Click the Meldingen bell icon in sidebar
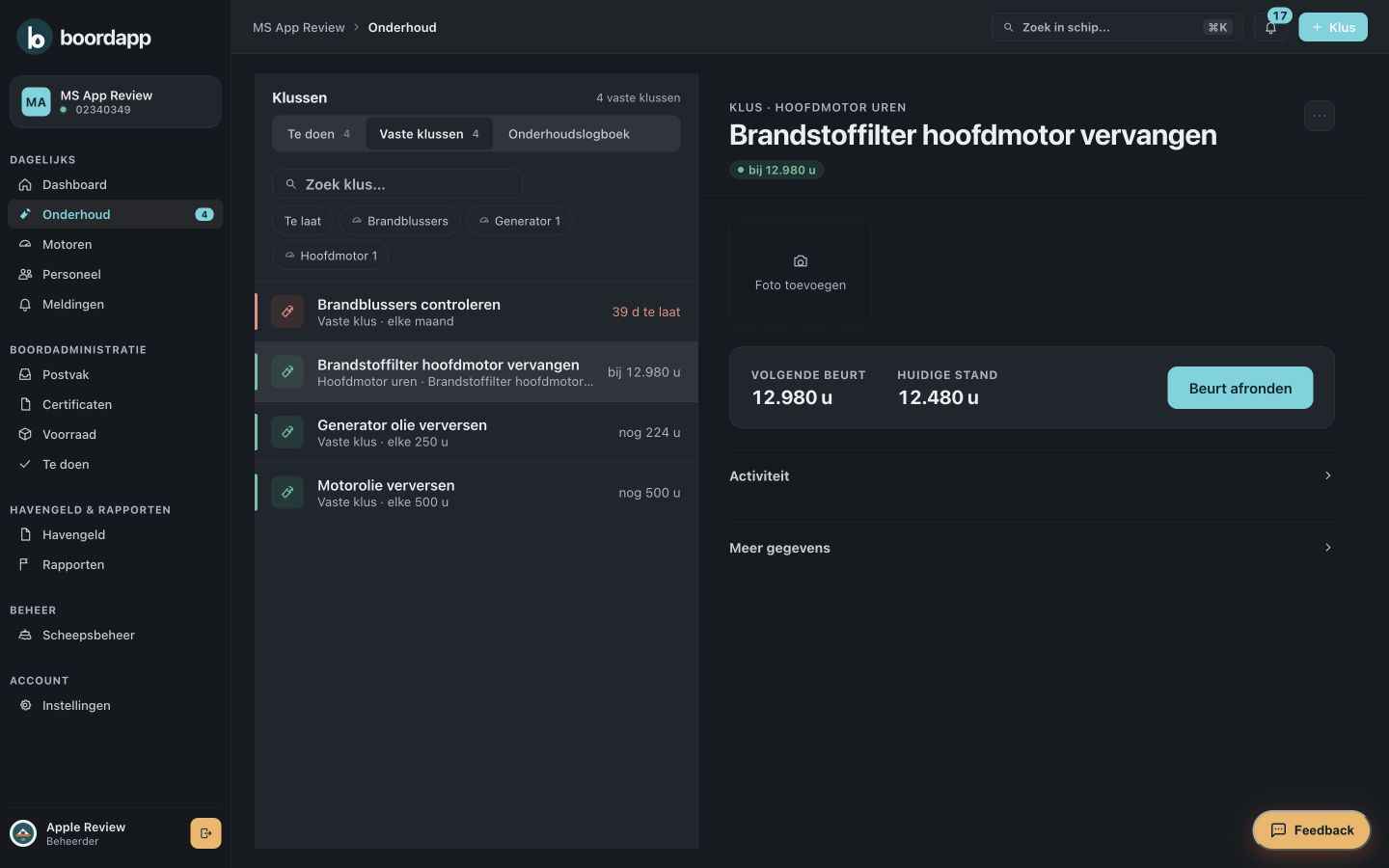 [25, 304]
